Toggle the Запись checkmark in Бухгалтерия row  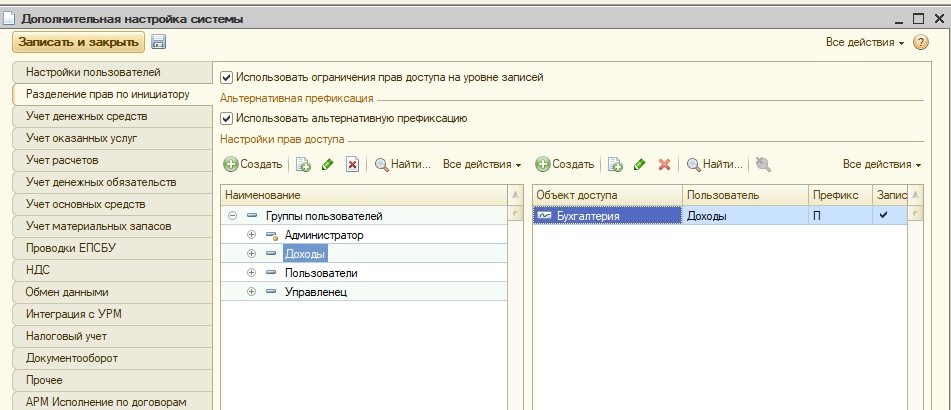click(x=883, y=215)
